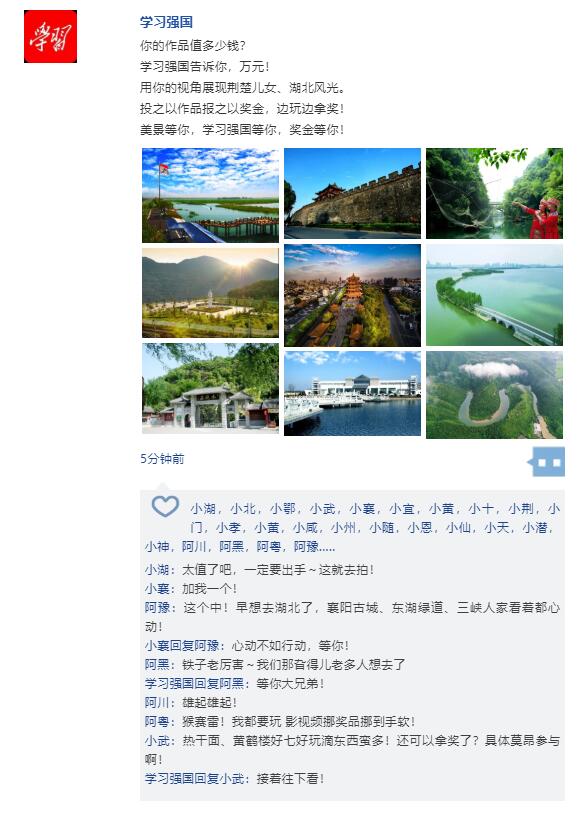Open the 学习强国 account name at top
This screenshot has height=817, width=579.
[x=167, y=22]
